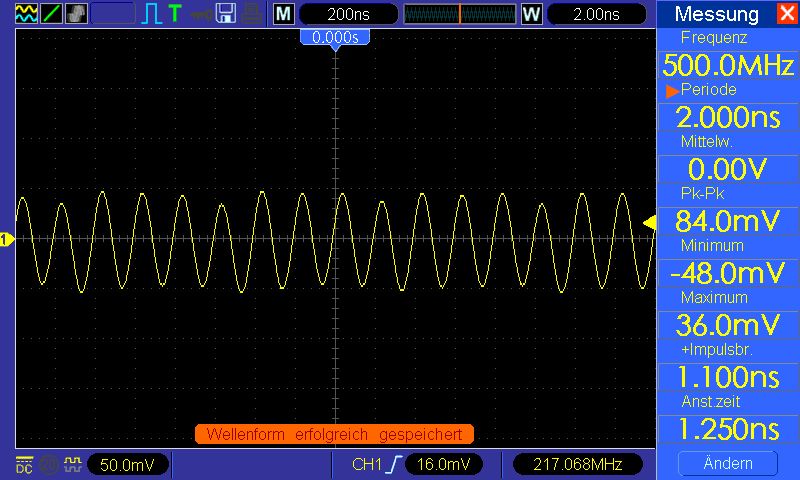Click the CH1 trigger source label

click(367, 464)
